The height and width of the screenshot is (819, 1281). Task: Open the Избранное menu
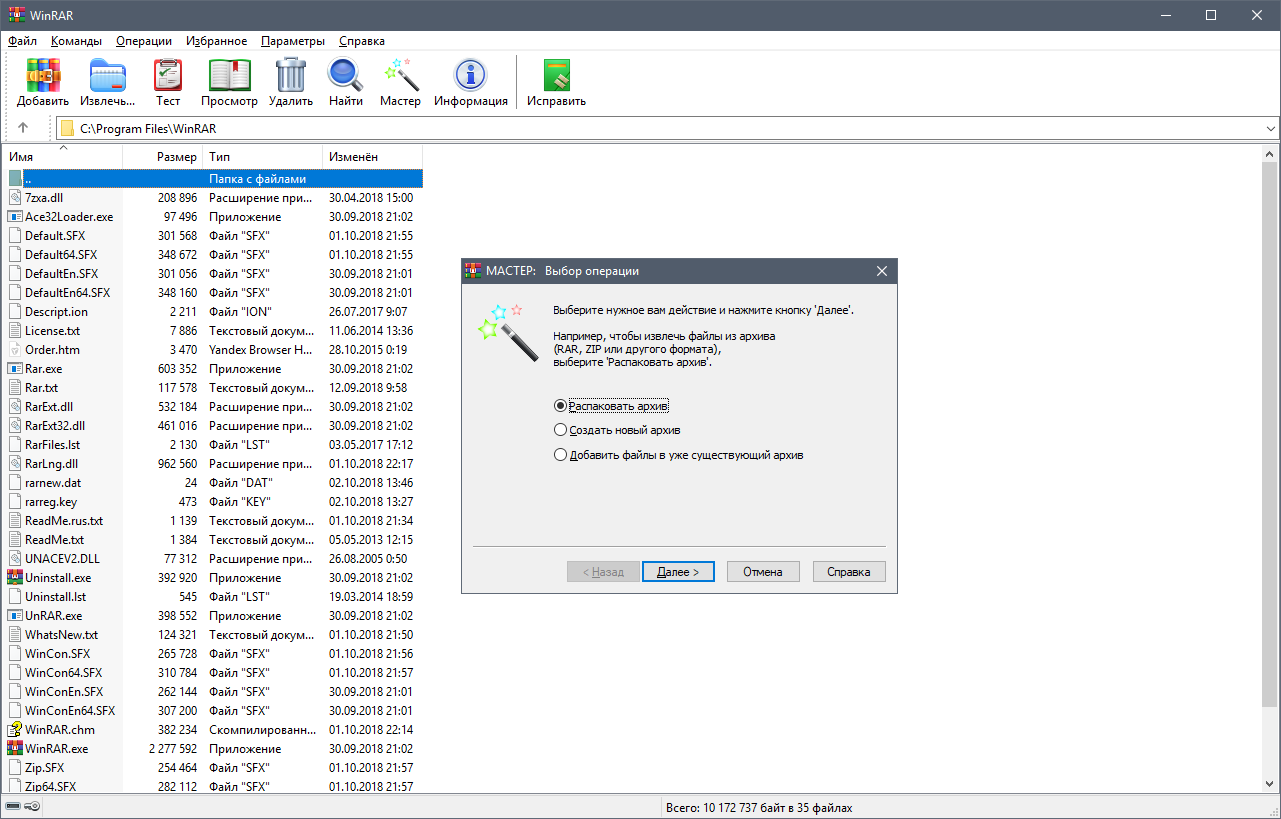tap(216, 41)
